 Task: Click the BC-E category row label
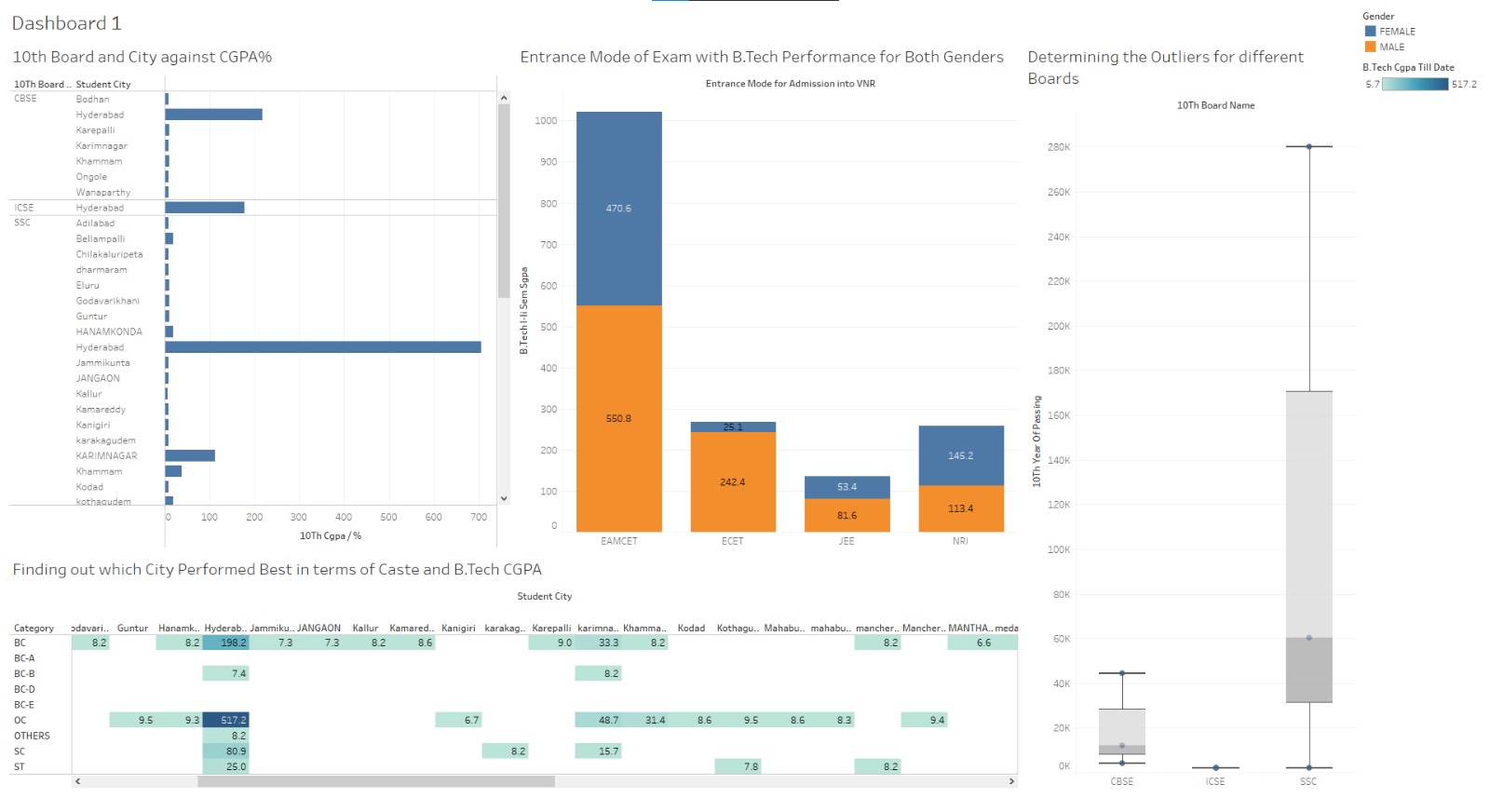pyautogui.click(x=24, y=705)
